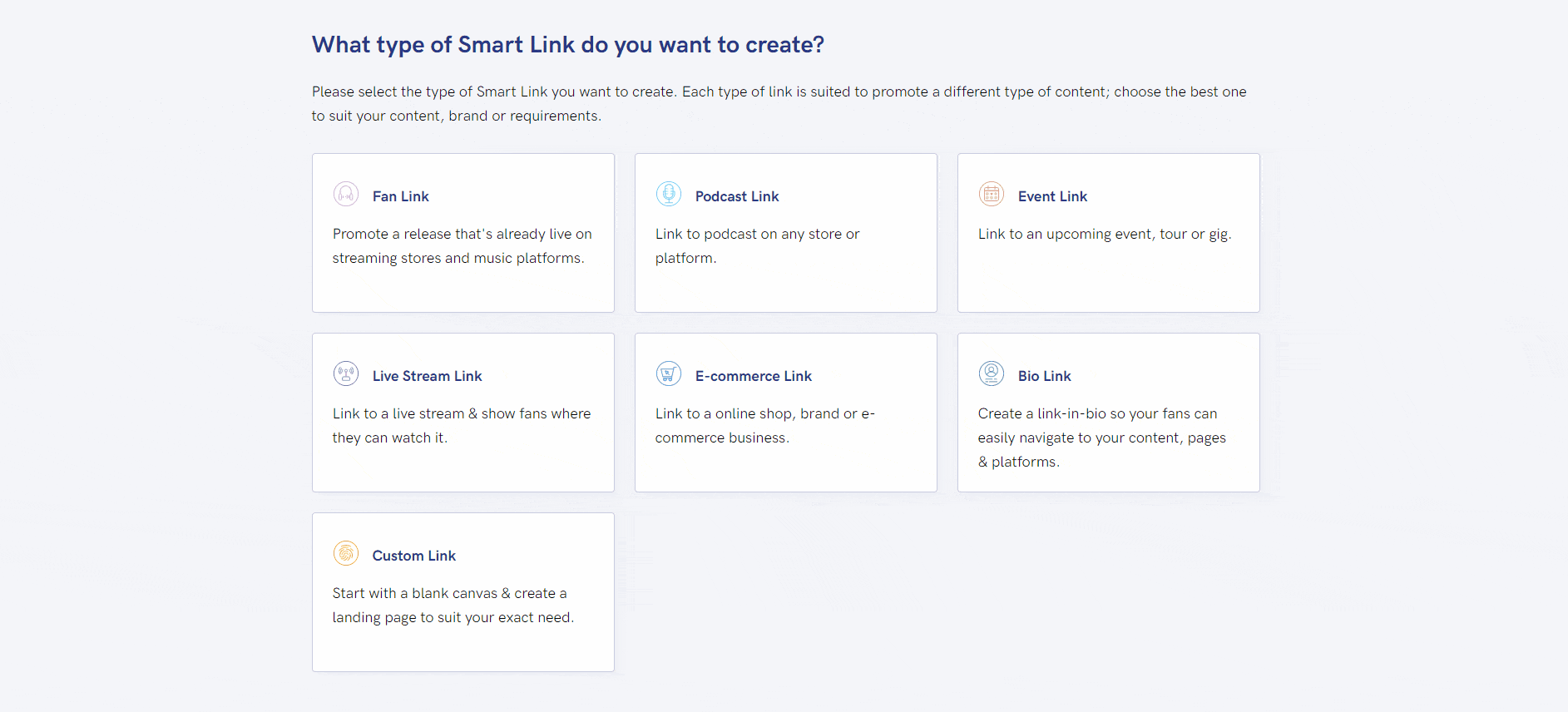Choose the Bio Link title

point(1045,376)
